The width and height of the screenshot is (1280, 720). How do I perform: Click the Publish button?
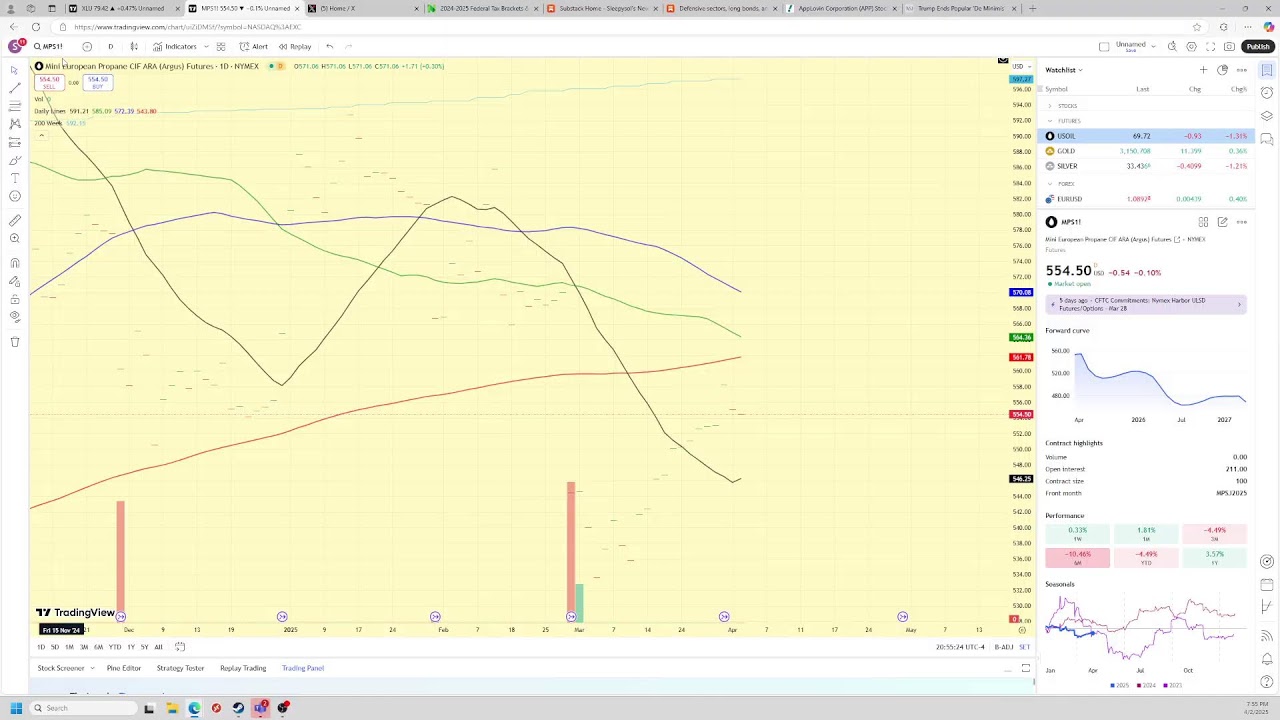coord(1257,46)
